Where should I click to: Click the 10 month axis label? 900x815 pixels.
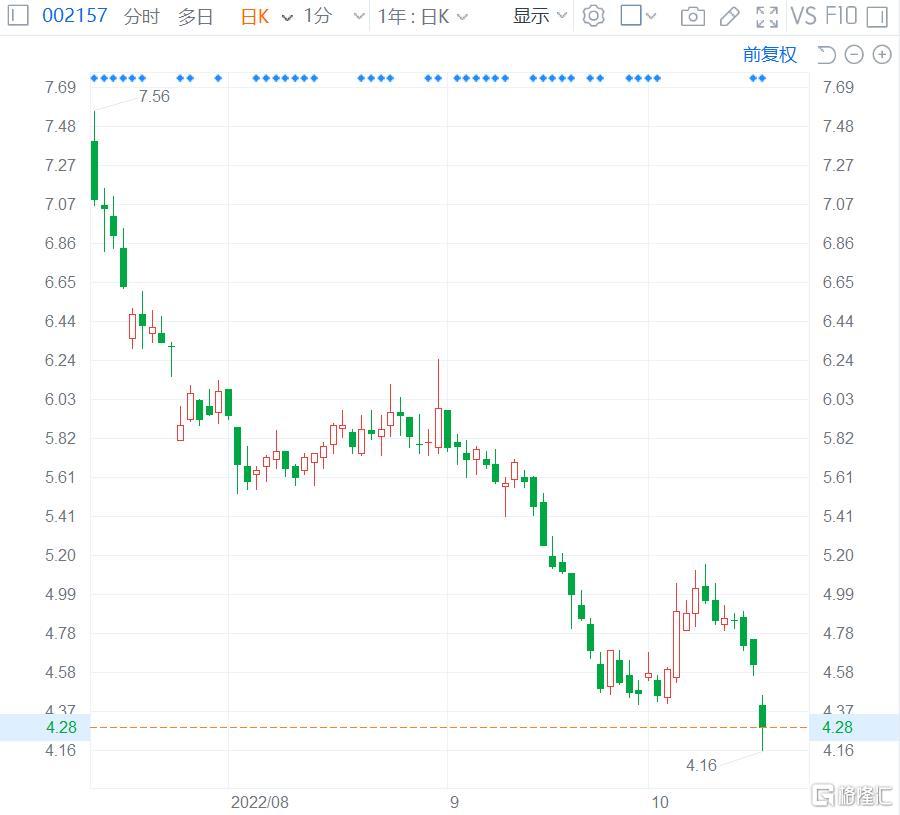coord(660,802)
